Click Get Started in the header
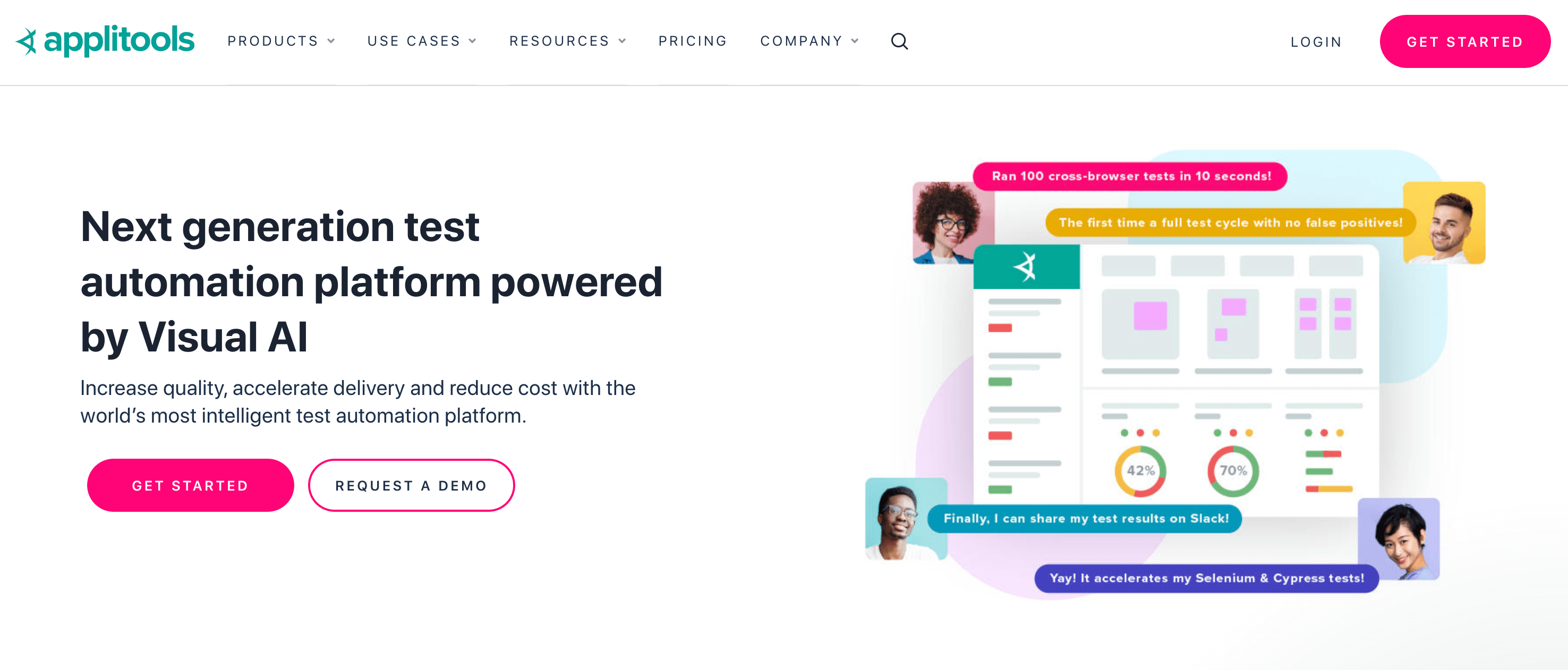 click(1464, 41)
